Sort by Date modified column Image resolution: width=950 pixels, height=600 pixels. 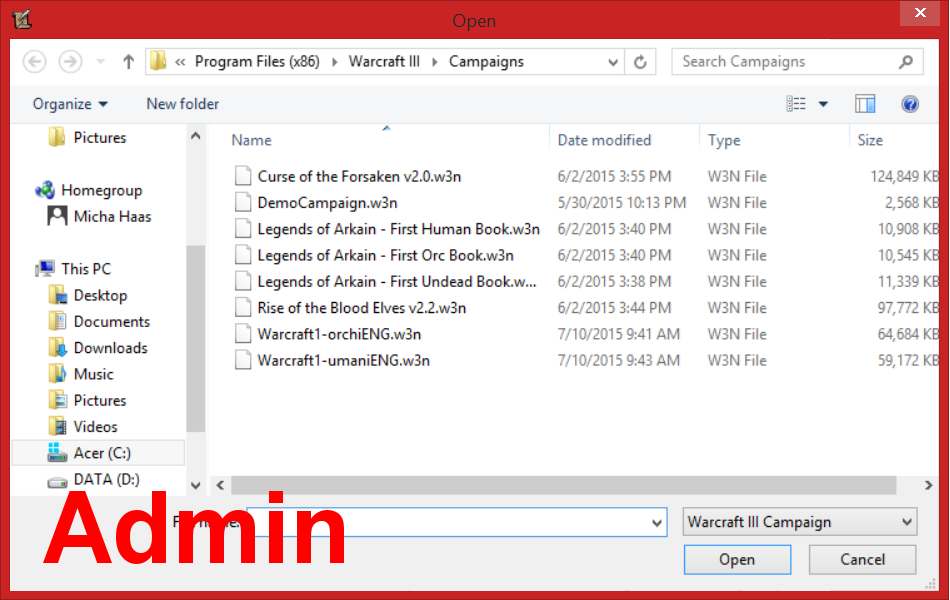pos(604,141)
